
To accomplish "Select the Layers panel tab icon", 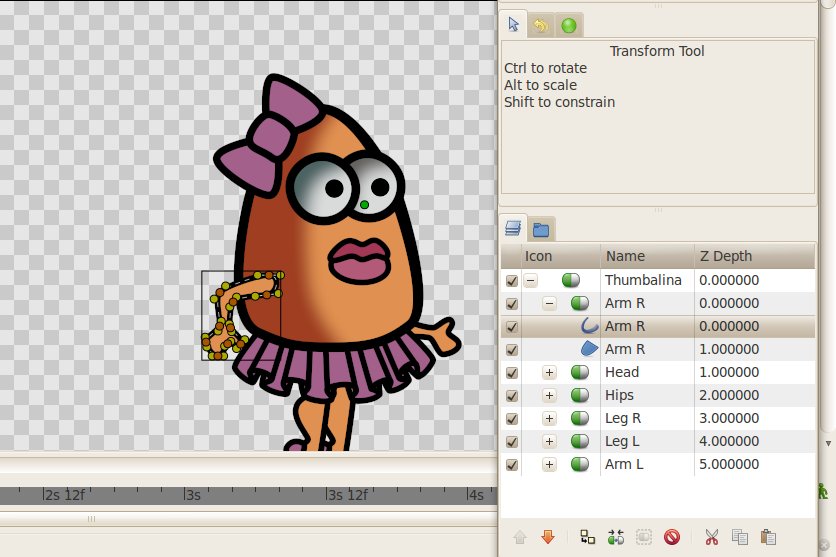I will (x=513, y=228).
